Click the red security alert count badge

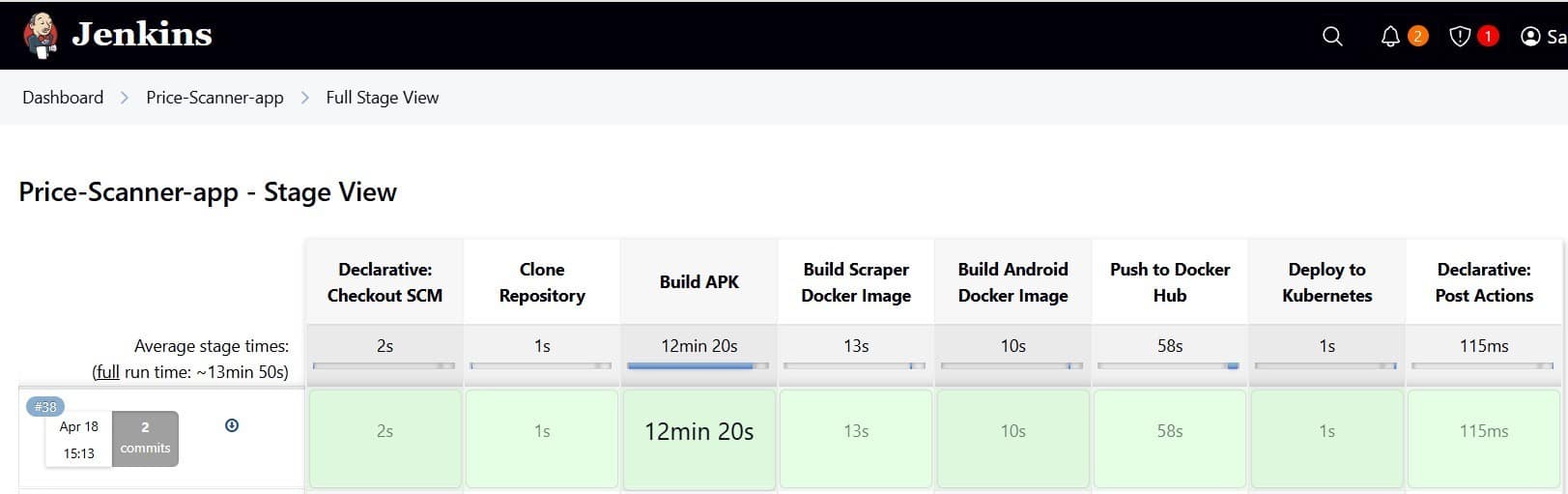[1488, 37]
